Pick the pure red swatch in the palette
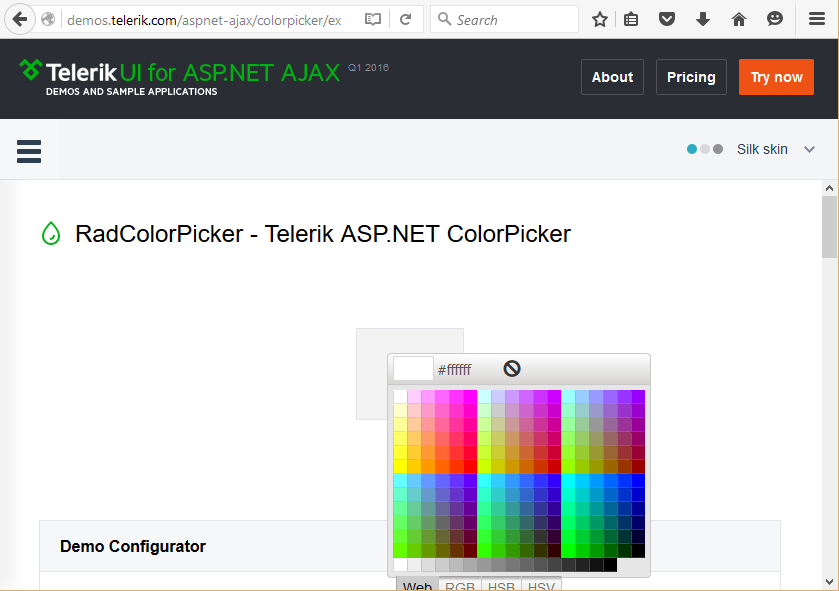This screenshot has width=839, height=591. click(x=470, y=467)
